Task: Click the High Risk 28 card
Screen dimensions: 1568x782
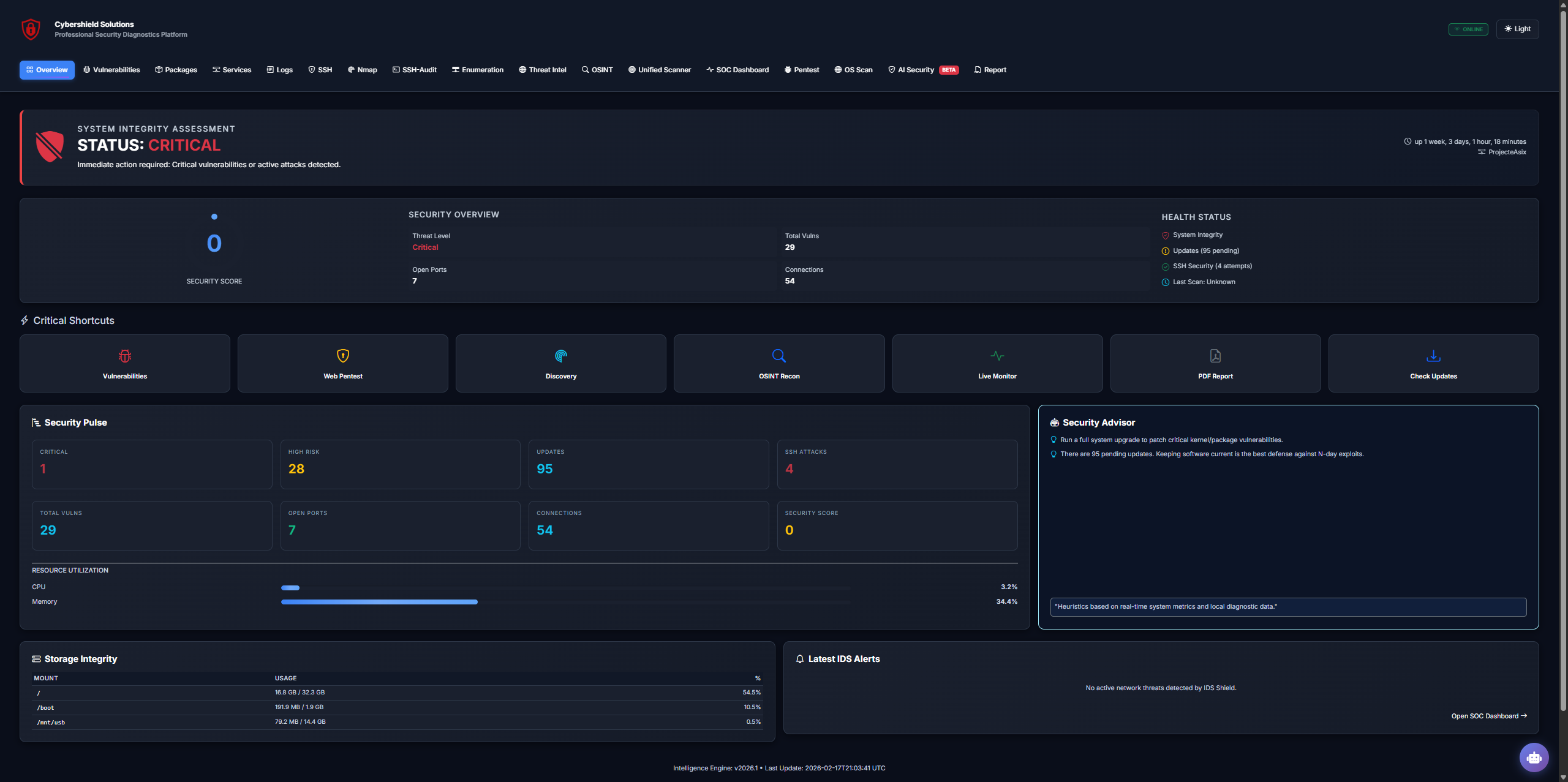Action: click(x=400, y=464)
